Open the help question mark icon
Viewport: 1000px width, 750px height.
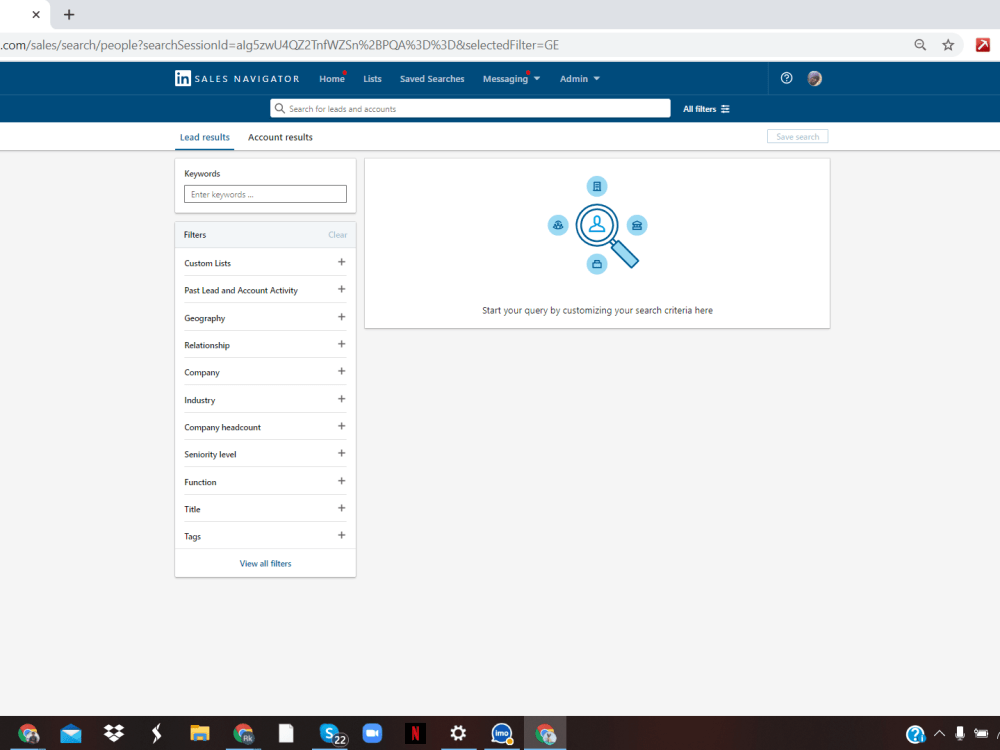(x=786, y=78)
